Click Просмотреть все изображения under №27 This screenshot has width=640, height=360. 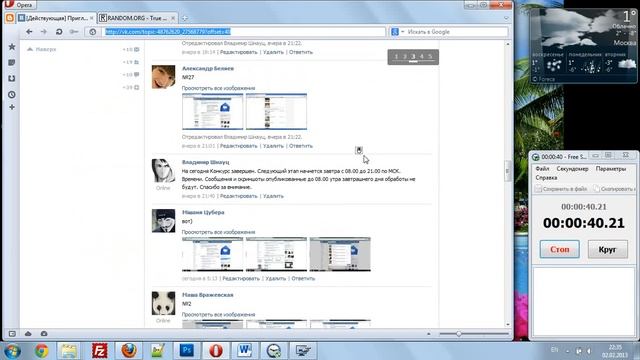coord(218,88)
